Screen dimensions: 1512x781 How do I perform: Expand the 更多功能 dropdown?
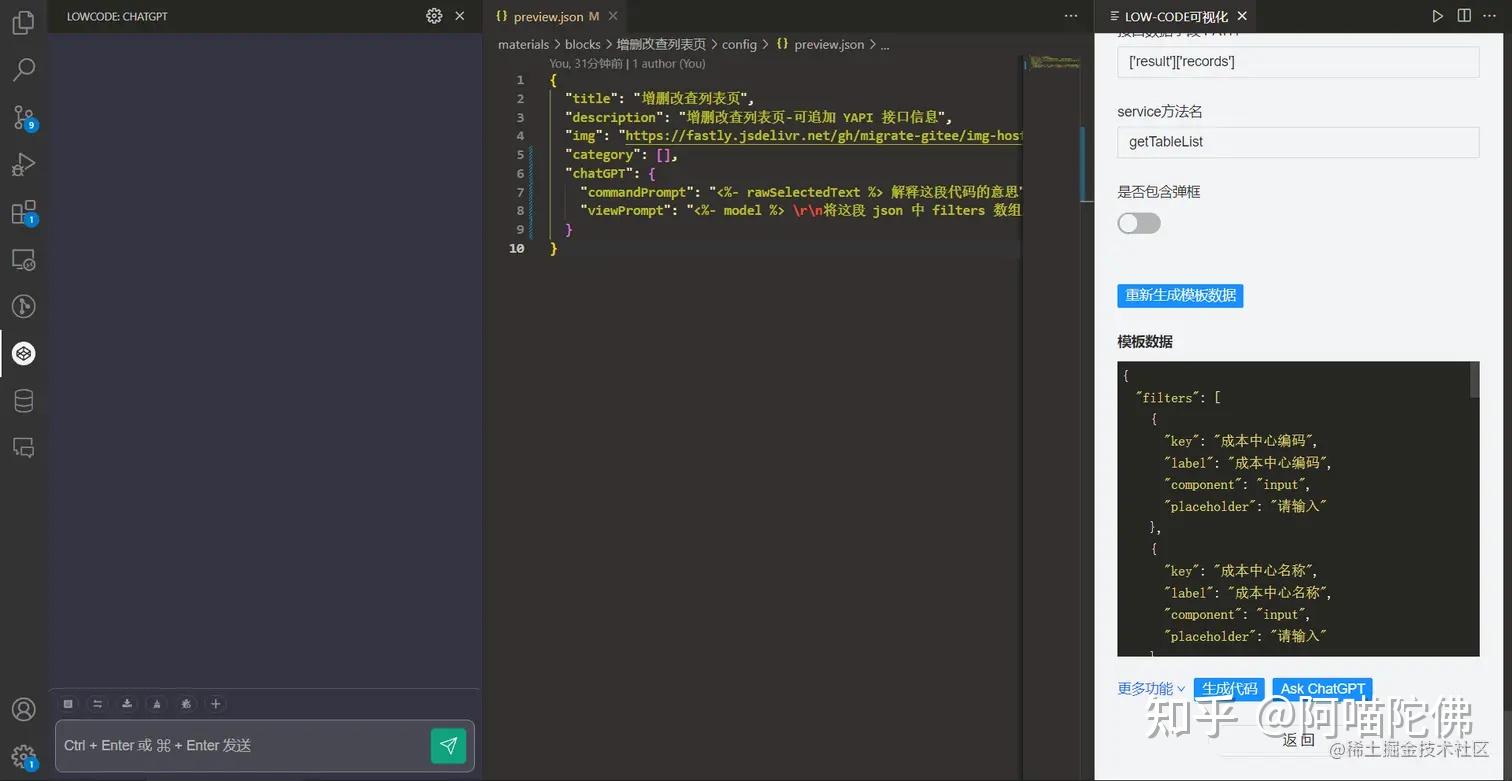(x=1151, y=689)
